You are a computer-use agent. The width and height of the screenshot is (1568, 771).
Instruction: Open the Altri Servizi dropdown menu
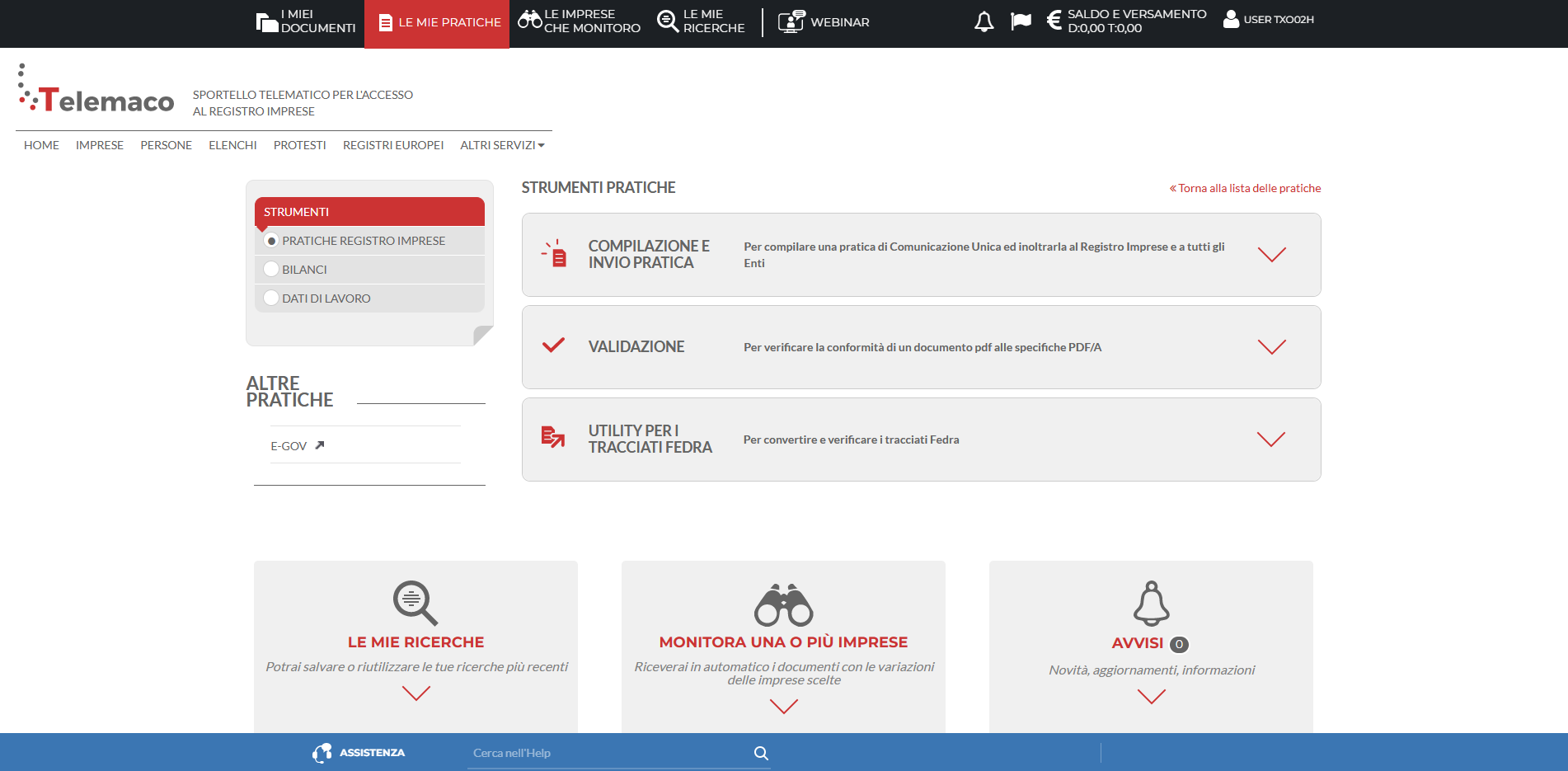[502, 145]
